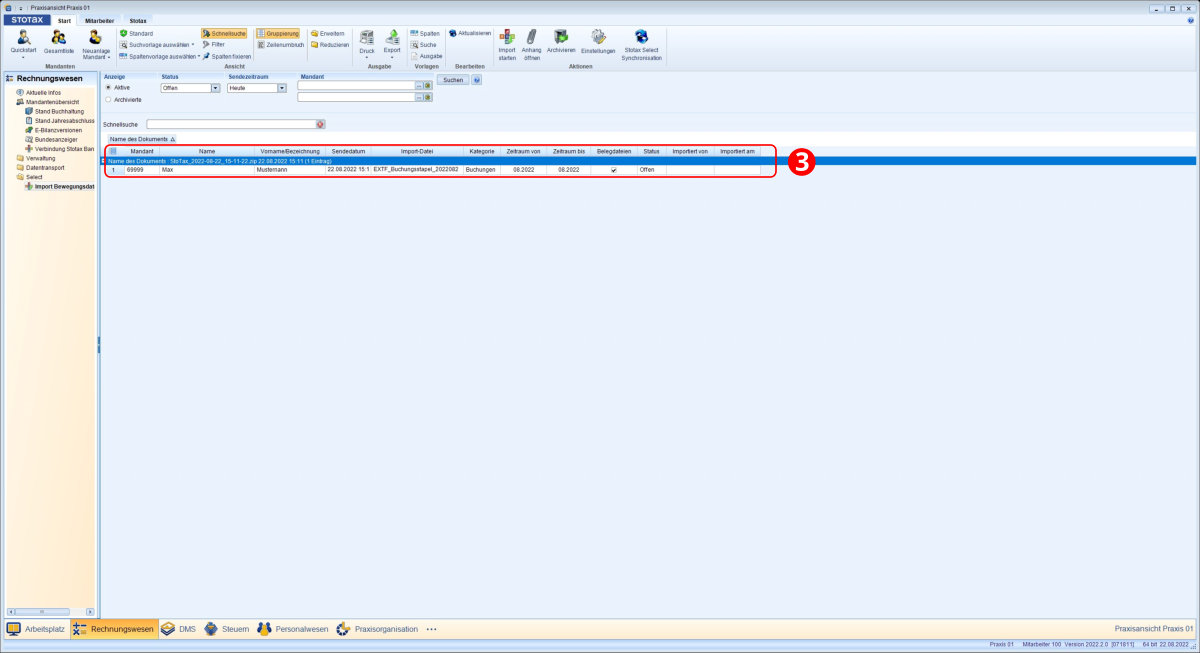Select the Archivierte radio button
This screenshot has width=1200, height=653.
[x=108, y=100]
